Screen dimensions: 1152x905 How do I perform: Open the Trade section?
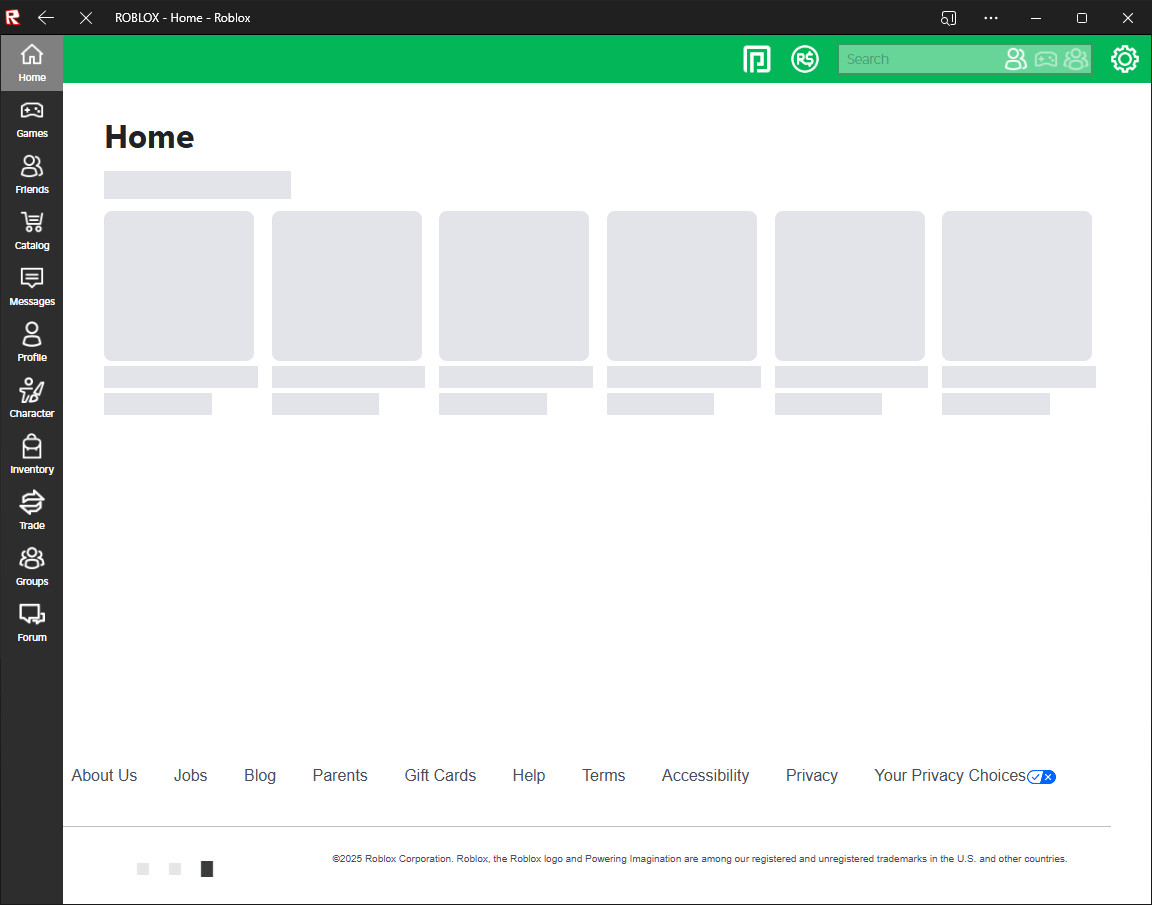[x=31, y=509]
